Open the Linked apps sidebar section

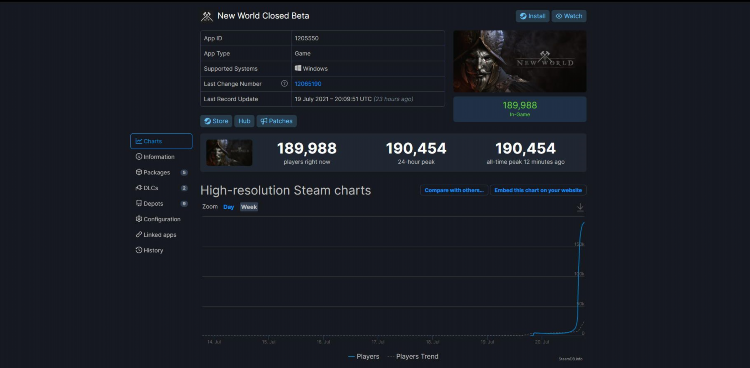[x=155, y=235]
